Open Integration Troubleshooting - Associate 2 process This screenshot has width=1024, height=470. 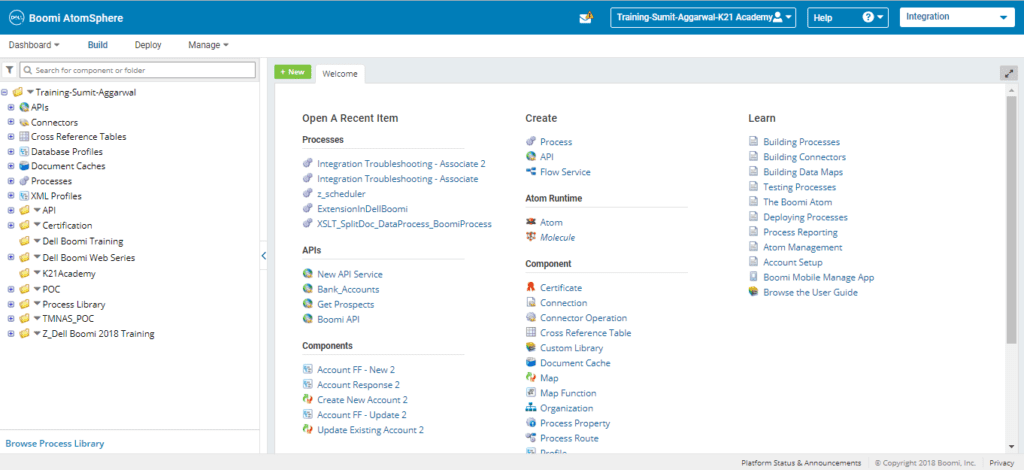[x=402, y=164]
